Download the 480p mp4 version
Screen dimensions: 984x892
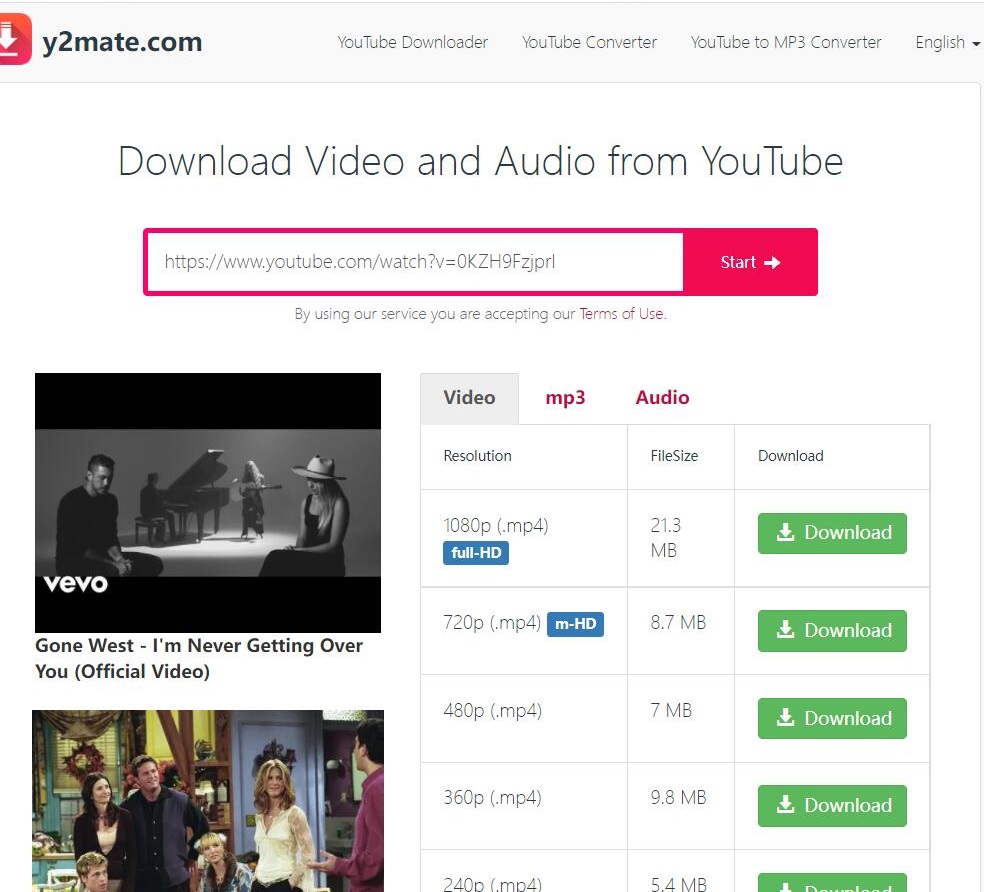pos(832,718)
